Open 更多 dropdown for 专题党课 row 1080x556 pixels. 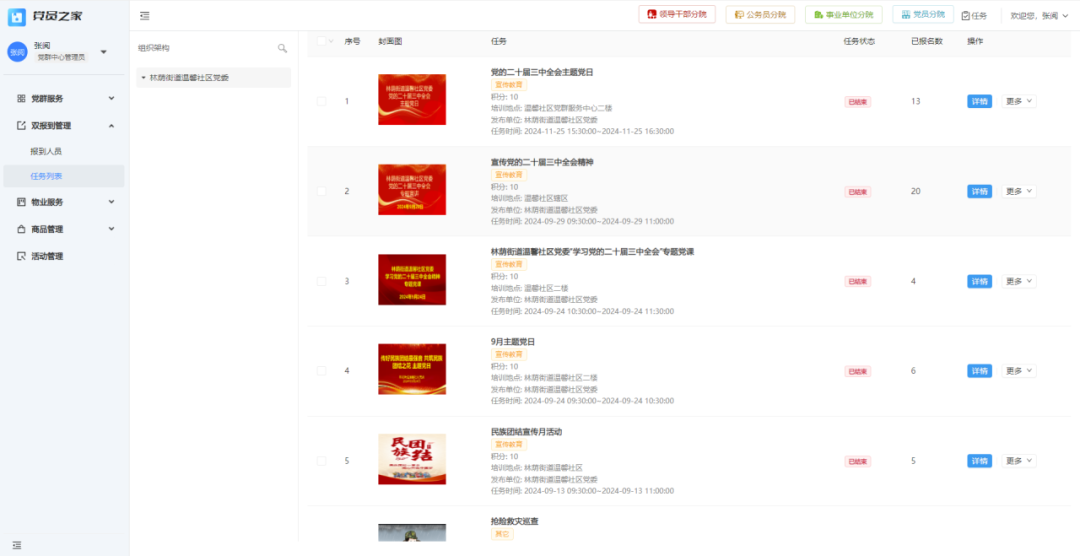[1019, 281]
